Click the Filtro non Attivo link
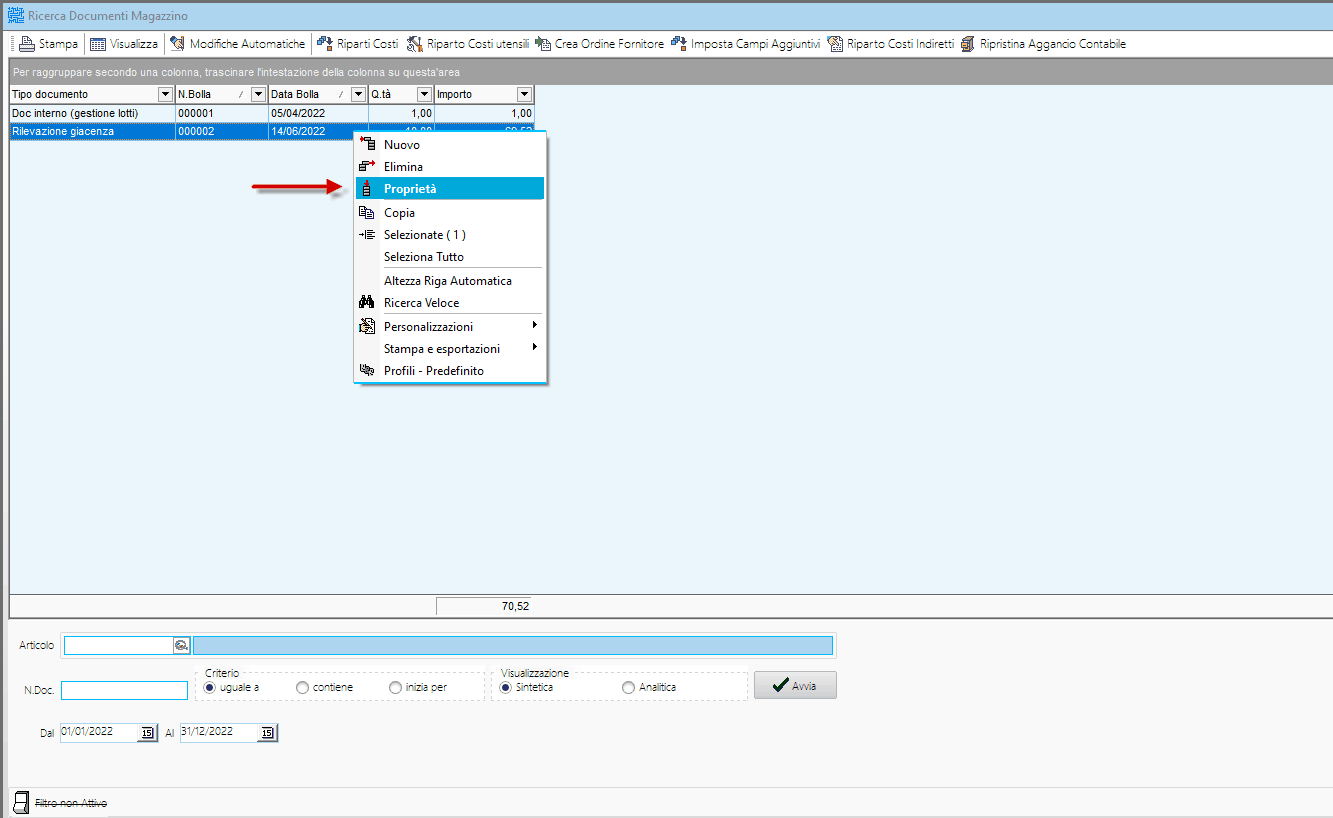 71,803
